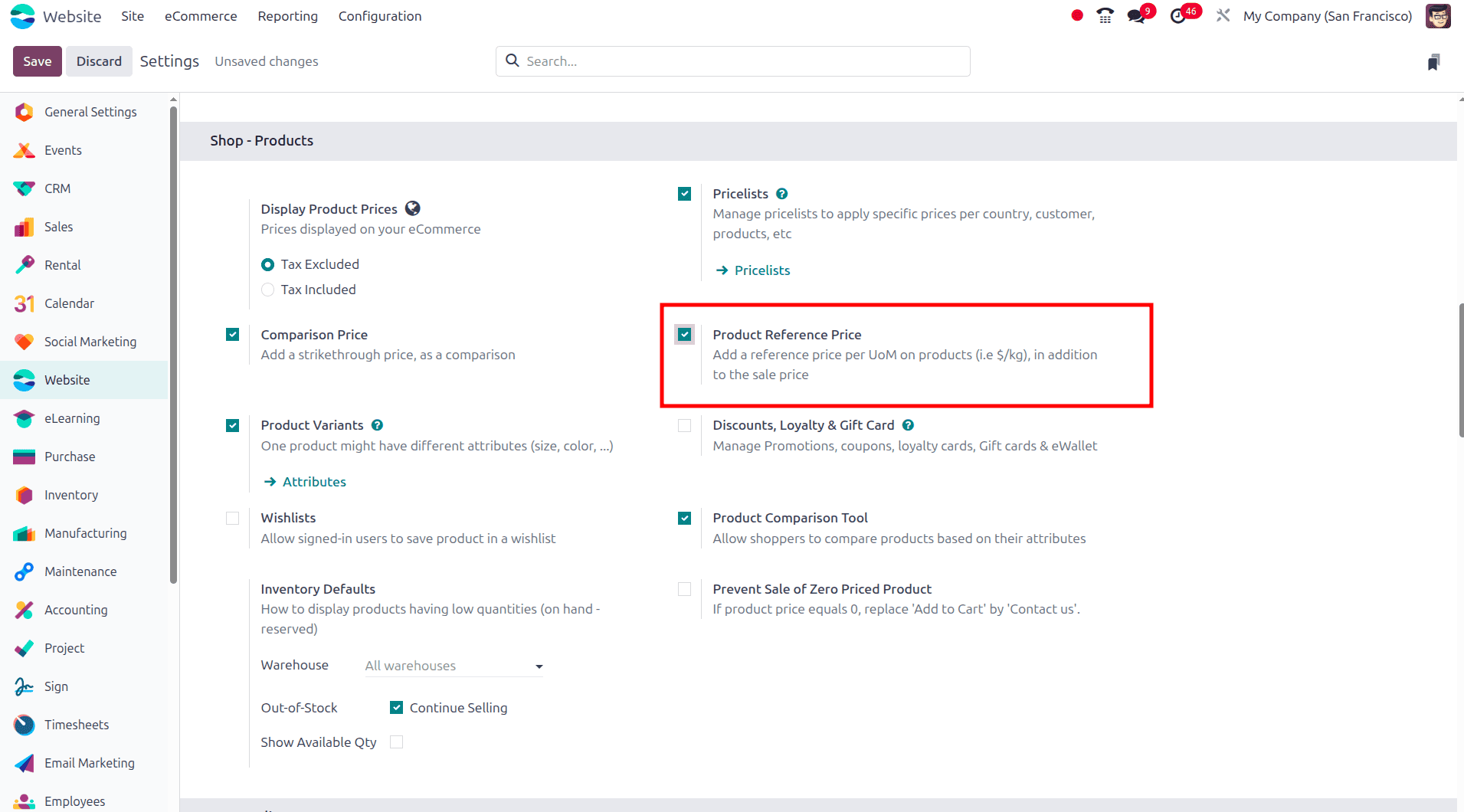Open the eCommerce menu
Image resolution: width=1464 pixels, height=812 pixels.
201,16
